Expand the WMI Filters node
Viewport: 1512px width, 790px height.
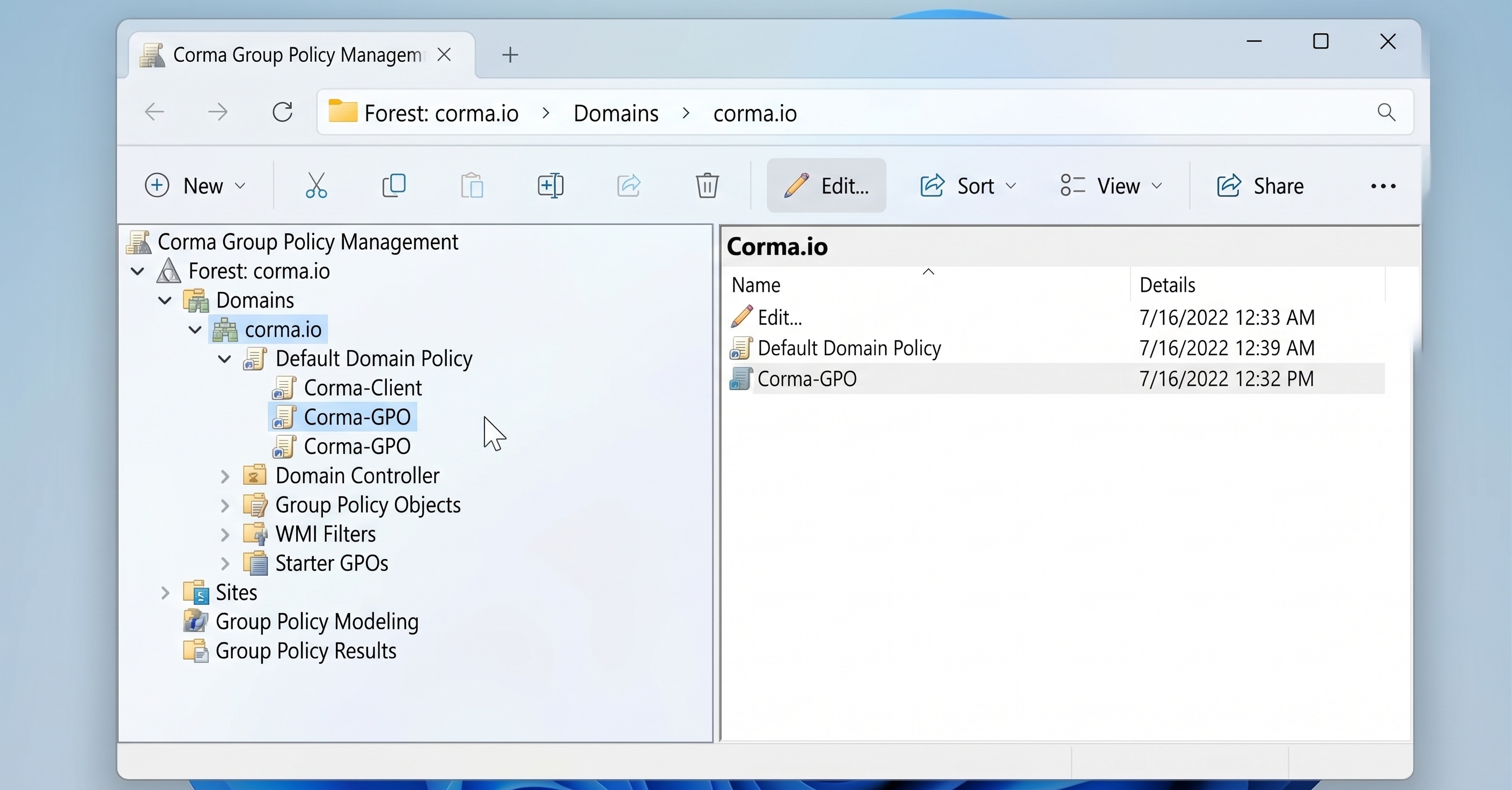(225, 534)
